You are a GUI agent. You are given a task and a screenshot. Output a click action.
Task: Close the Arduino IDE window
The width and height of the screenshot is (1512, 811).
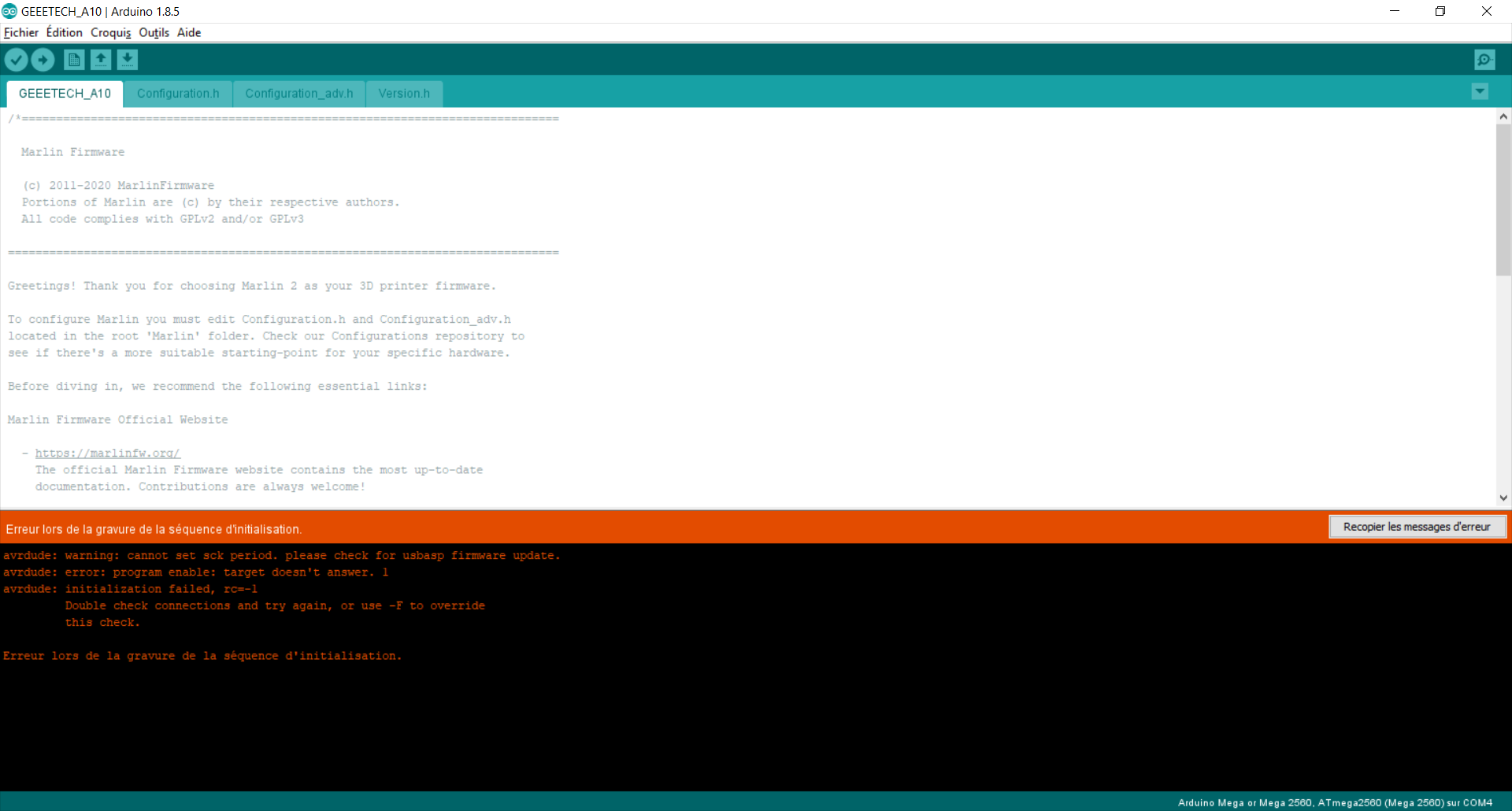[1487, 11]
